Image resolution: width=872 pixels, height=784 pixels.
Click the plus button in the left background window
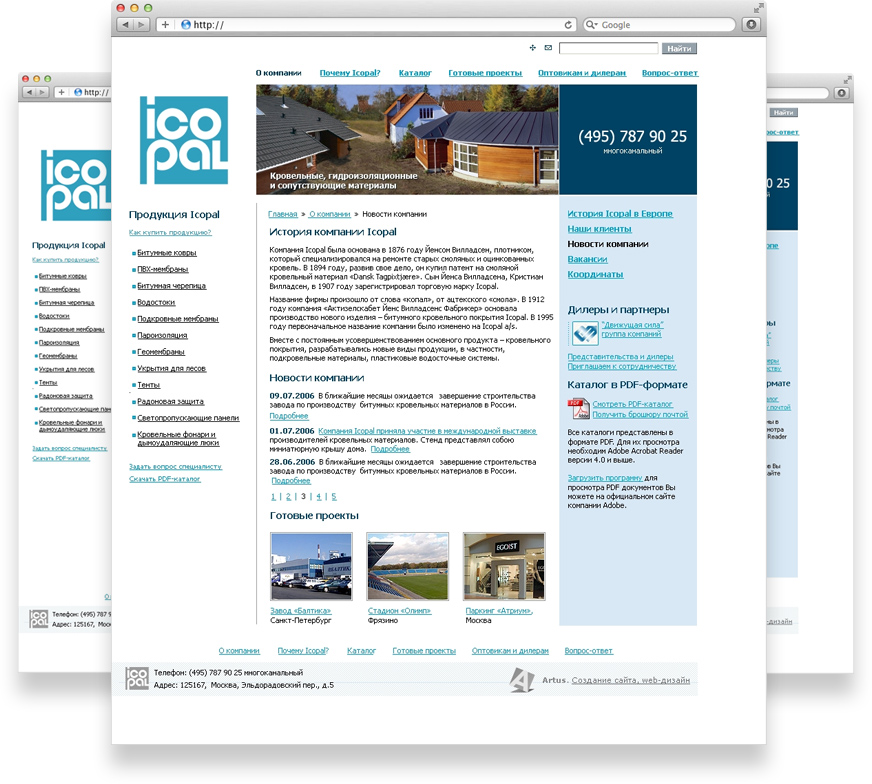61,92
